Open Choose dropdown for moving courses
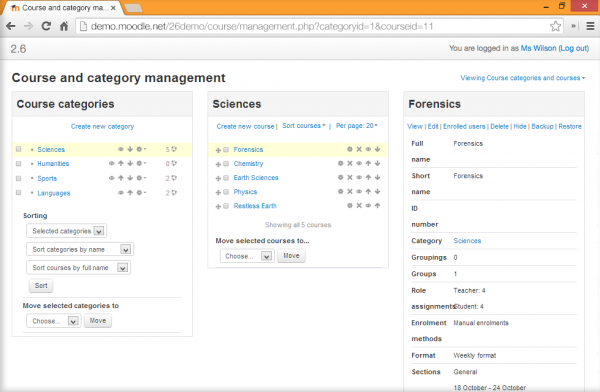 point(247,256)
